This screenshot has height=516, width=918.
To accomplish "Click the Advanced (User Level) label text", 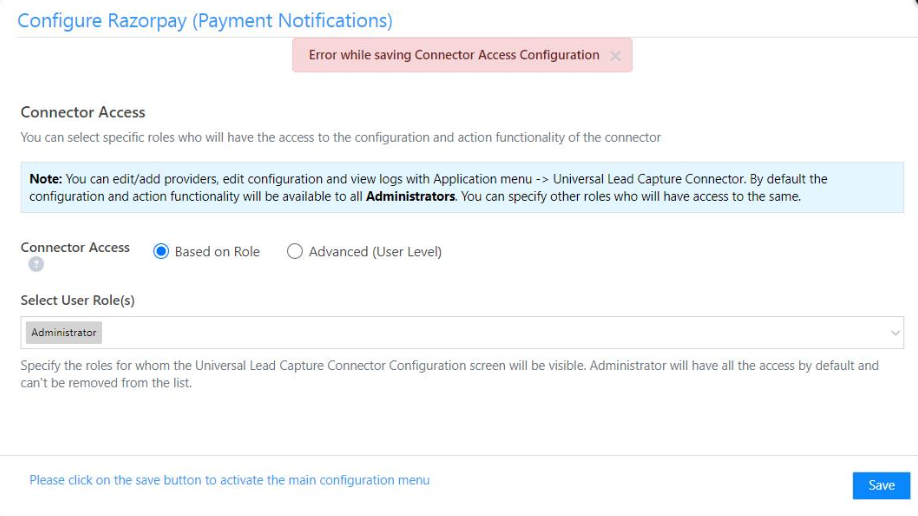I will tap(375, 252).
